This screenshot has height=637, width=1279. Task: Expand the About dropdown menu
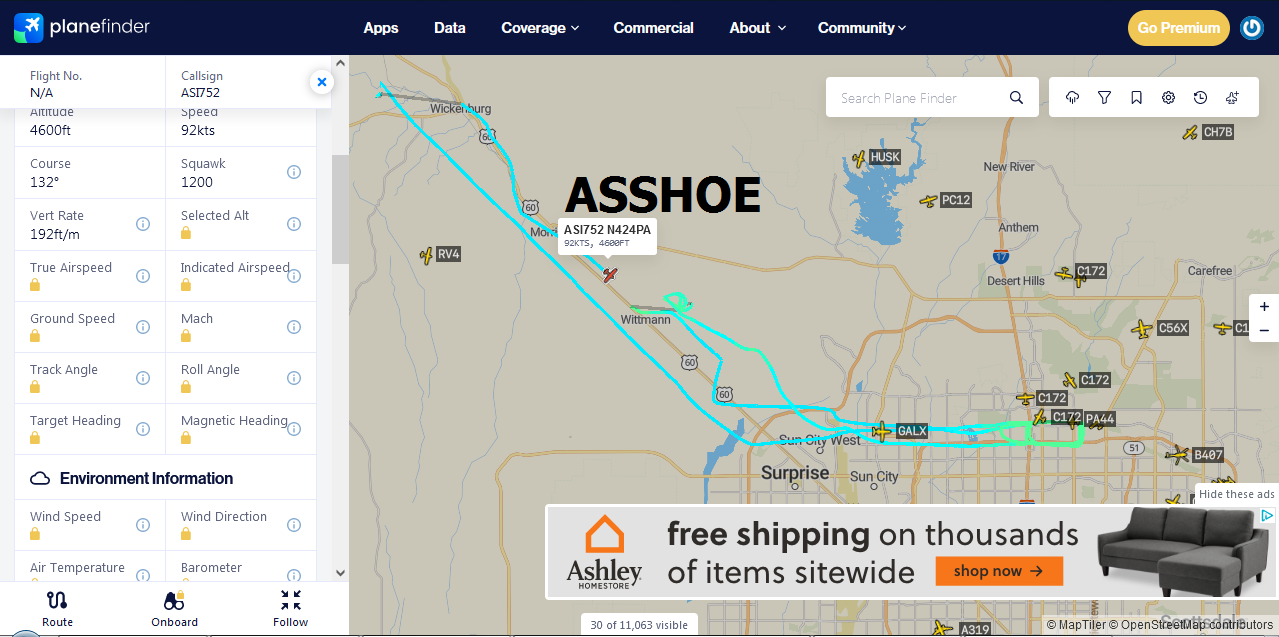coord(757,28)
